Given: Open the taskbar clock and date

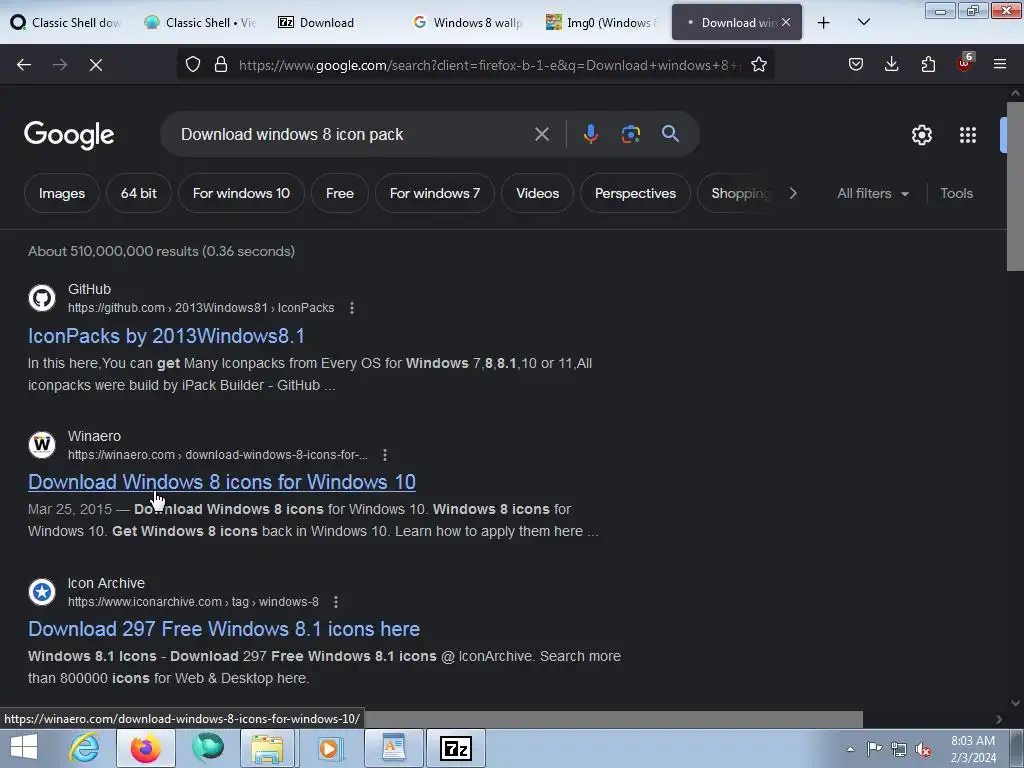Looking at the screenshot, I should pyautogui.click(x=973, y=749).
